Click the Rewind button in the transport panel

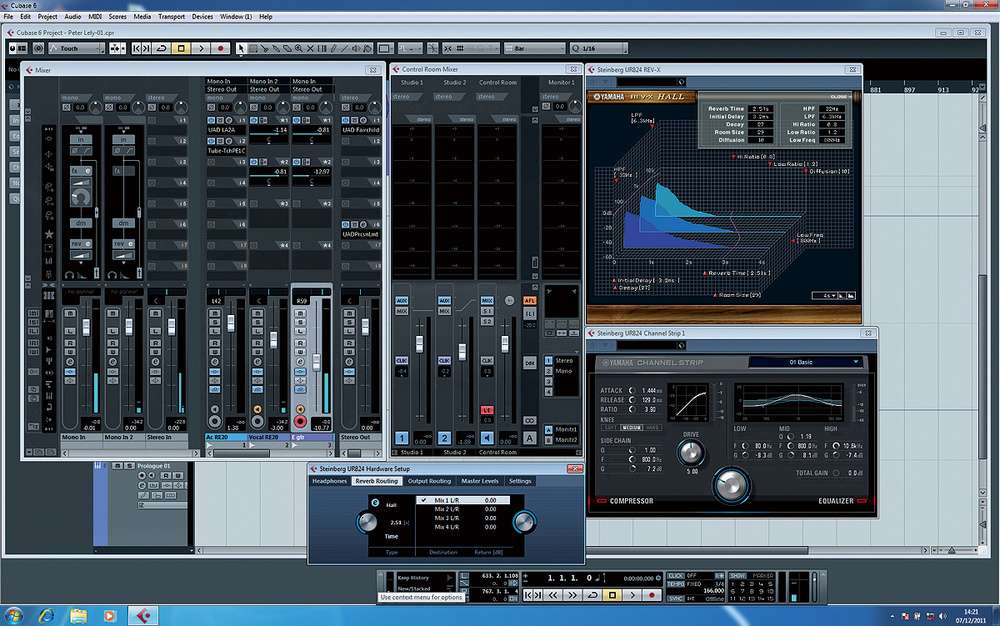(x=554, y=595)
